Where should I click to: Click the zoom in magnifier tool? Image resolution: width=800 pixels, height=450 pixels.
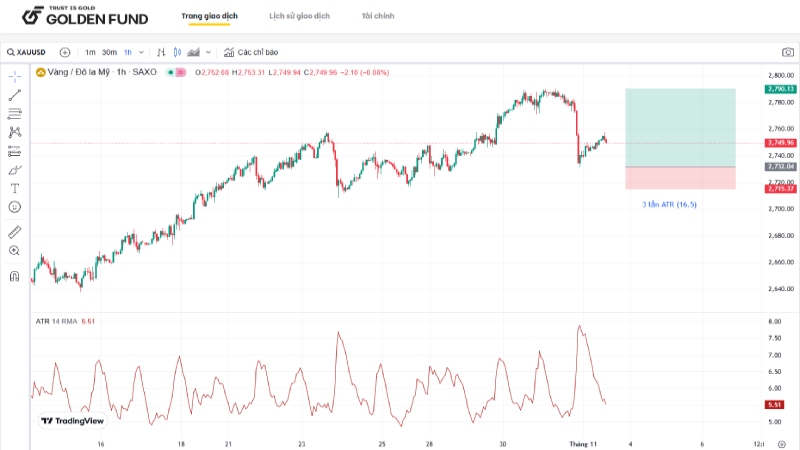[14, 250]
